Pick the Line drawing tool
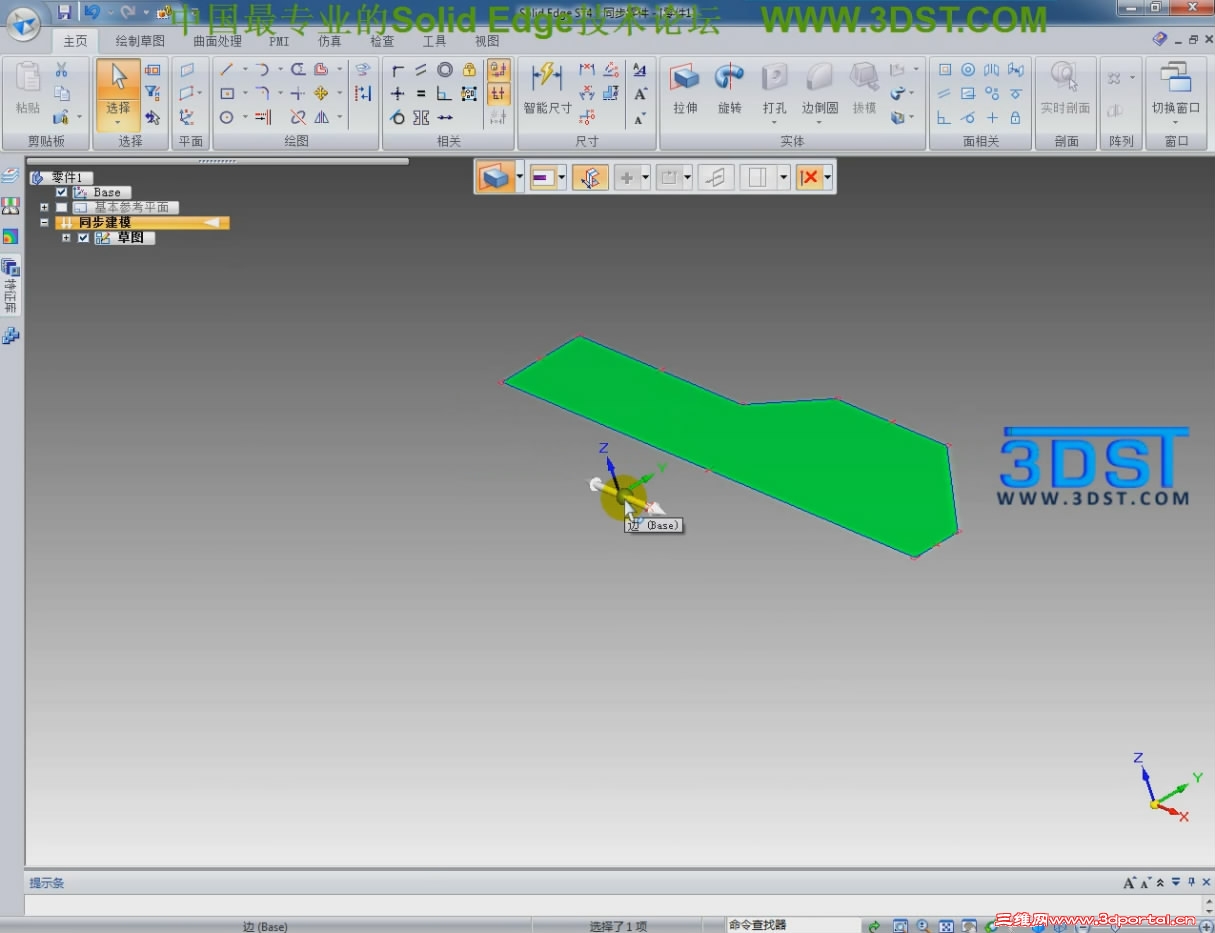This screenshot has width=1215, height=933. click(227, 70)
